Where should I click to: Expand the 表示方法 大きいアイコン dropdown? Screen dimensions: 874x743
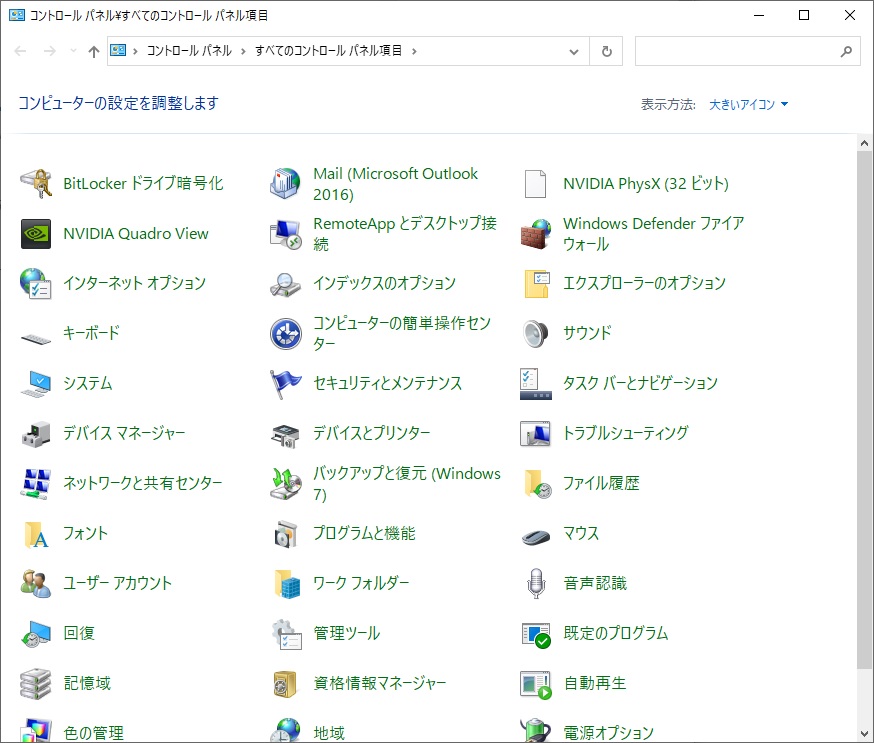749,105
